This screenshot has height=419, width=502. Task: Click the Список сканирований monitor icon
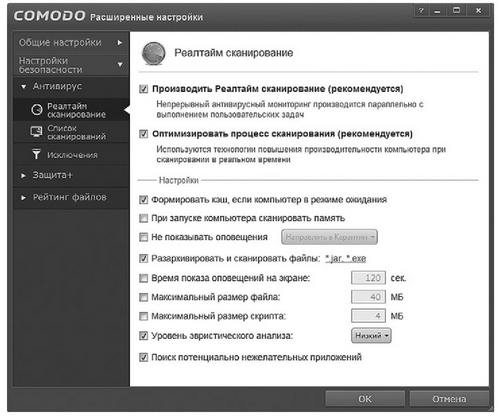[x=36, y=132]
